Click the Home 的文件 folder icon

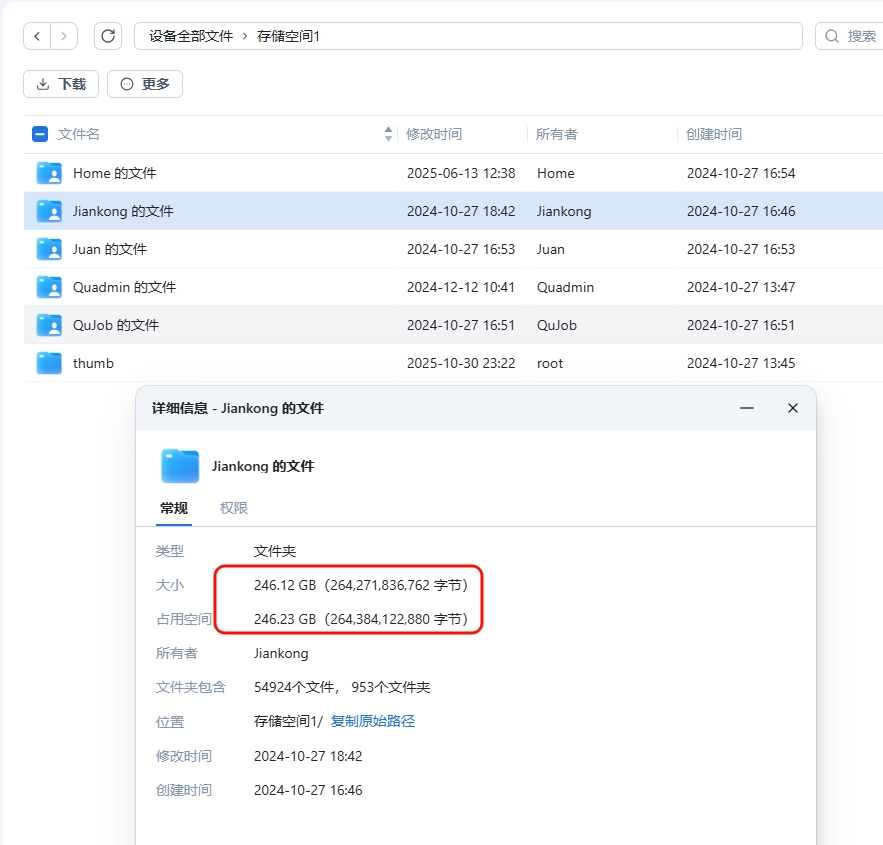(x=49, y=173)
